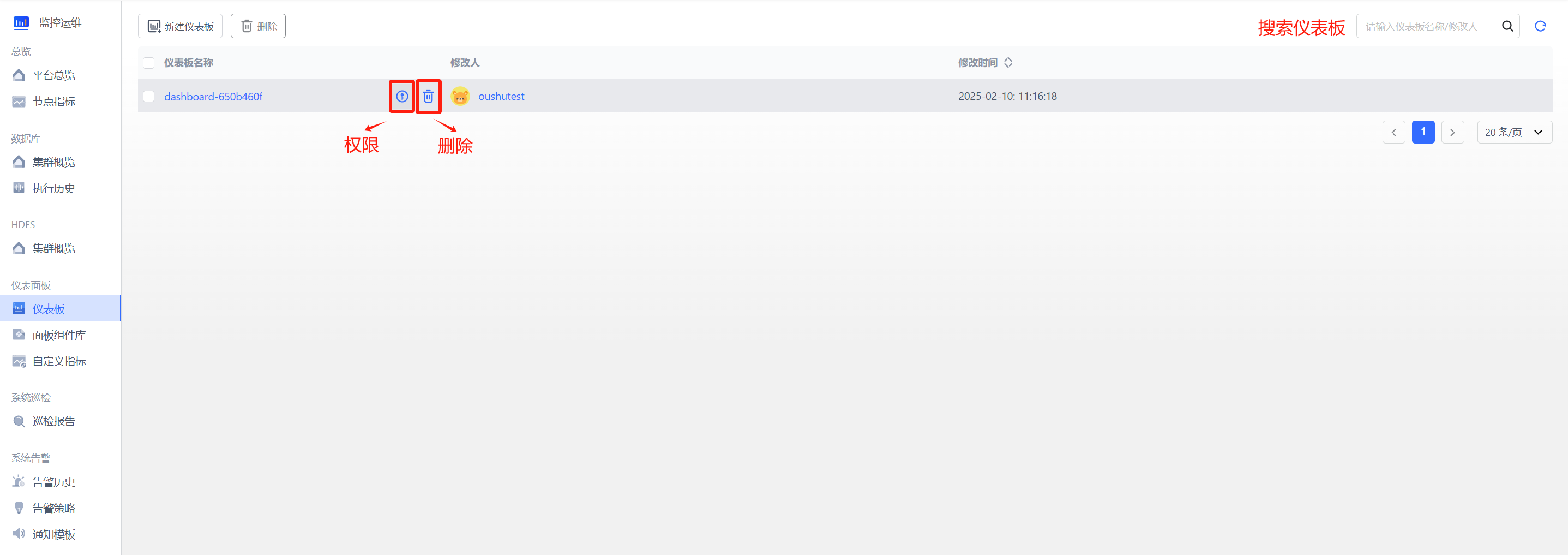Click the oushutest user avatar
Image resolution: width=1568 pixels, height=555 pixels.
pyautogui.click(x=460, y=96)
